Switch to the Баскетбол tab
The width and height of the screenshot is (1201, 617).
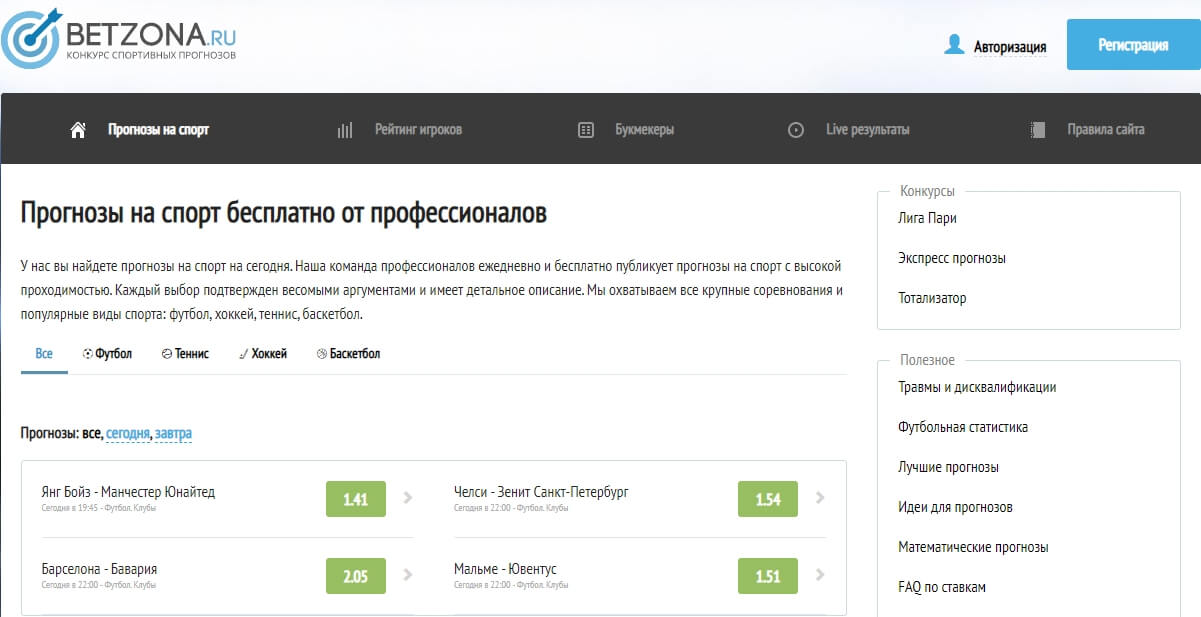(x=348, y=354)
